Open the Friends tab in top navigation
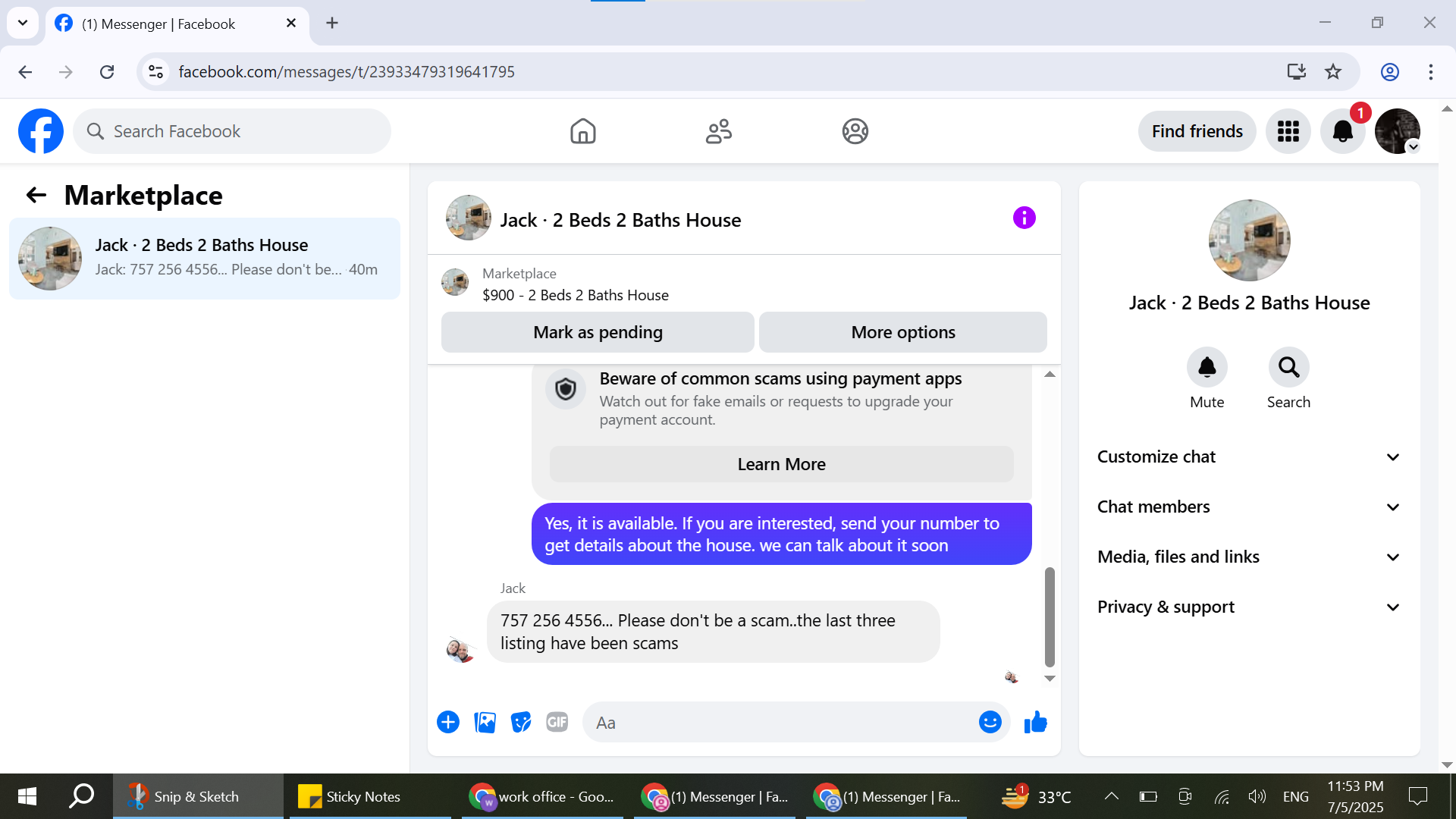The height and width of the screenshot is (819, 1456). 718,131
